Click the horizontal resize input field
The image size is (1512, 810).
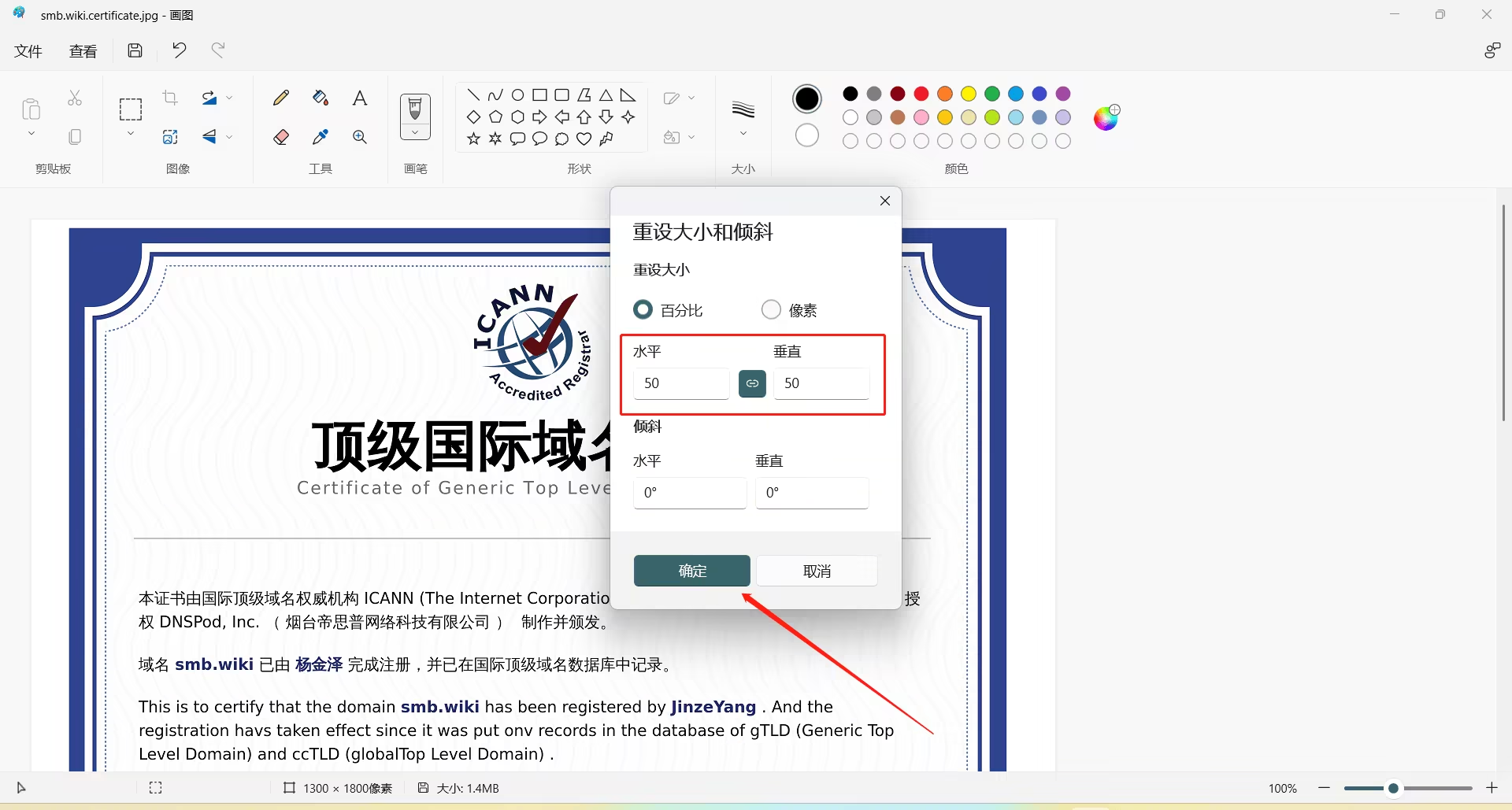point(680,383)
